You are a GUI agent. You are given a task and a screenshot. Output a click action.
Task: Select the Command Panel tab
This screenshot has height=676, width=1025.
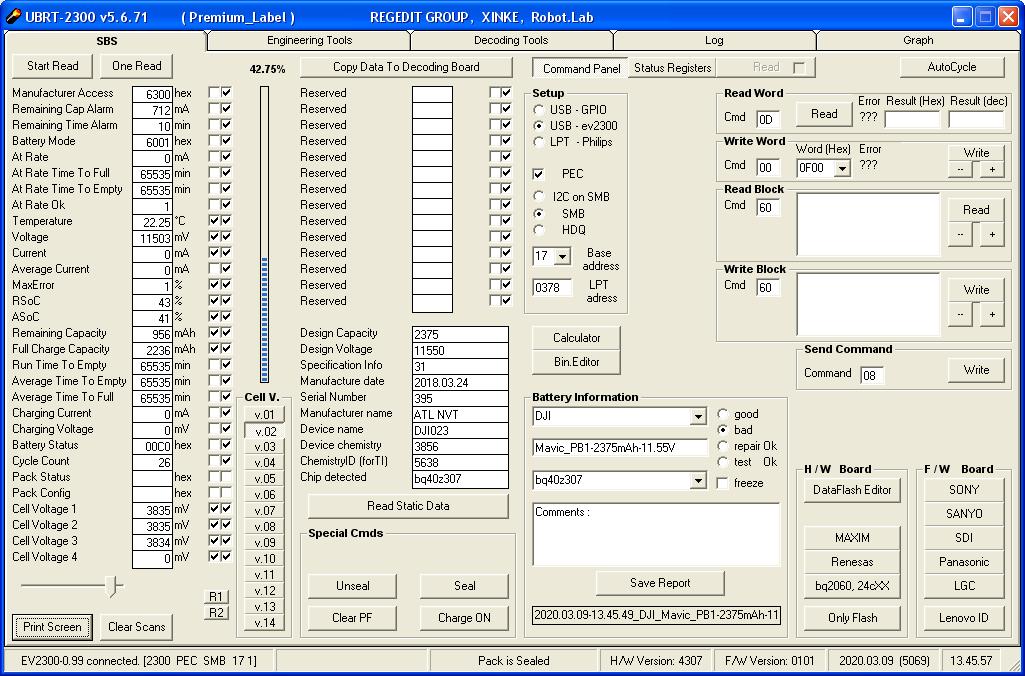581,68
